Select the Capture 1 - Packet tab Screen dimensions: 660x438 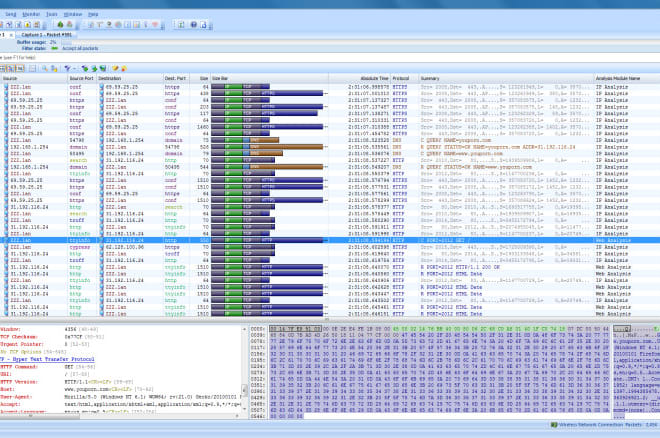pyautogui.click(x=46, y=35)
